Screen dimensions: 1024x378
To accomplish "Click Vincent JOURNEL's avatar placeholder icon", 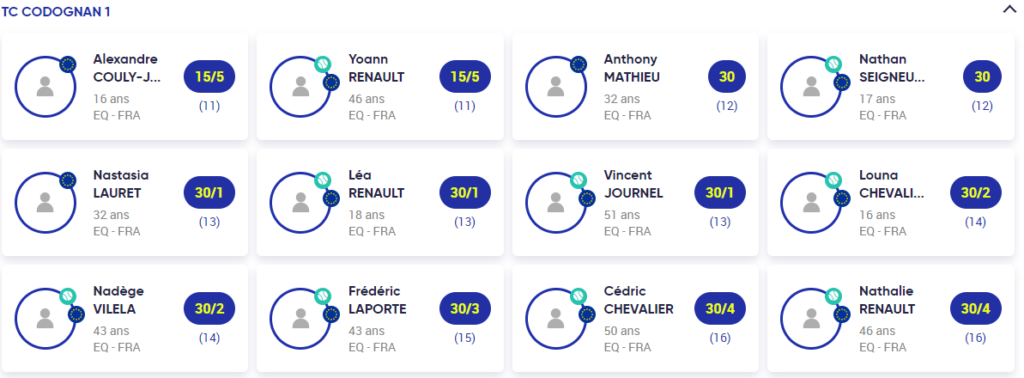I will (x=556, y=202).
